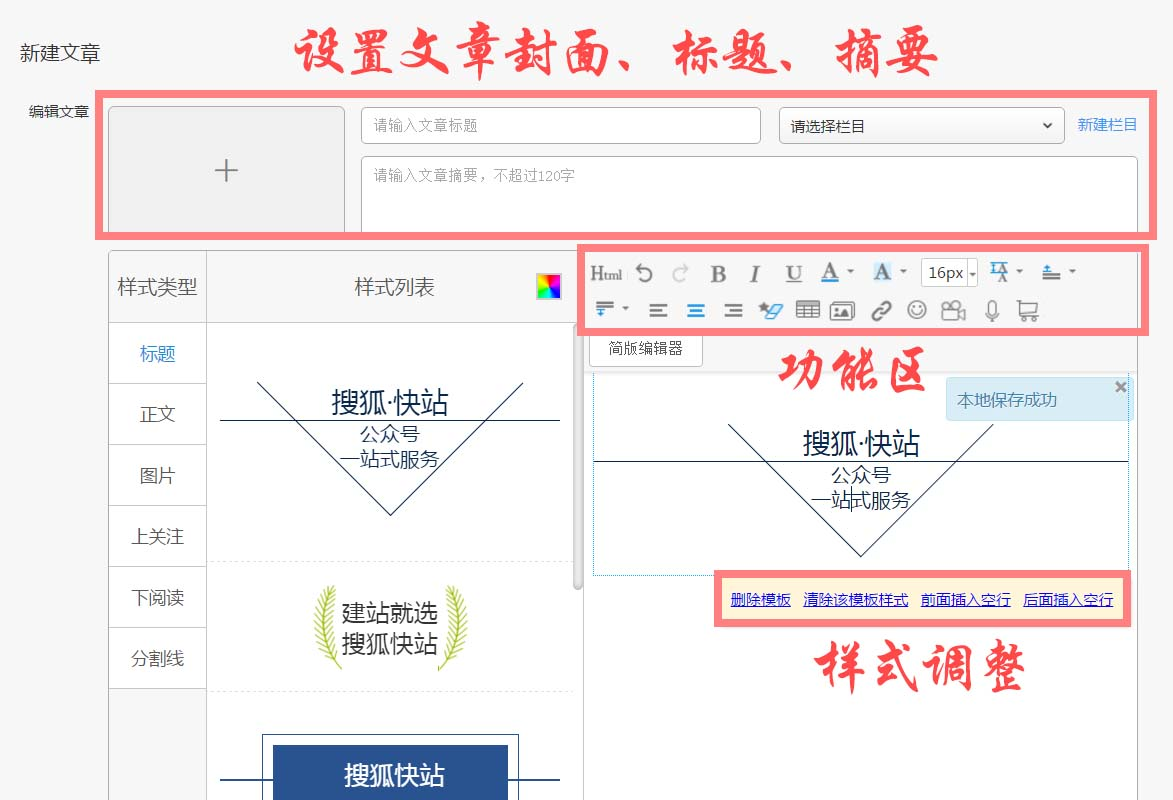The height and width of the screenshot is (800, 1173).
Task: Toggle italic formatting
Action: coord(755,273)
